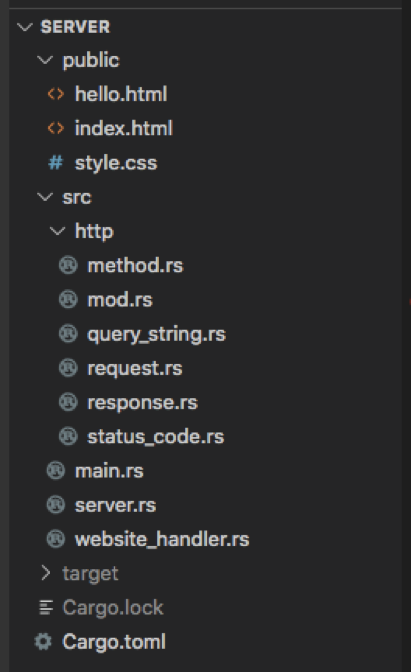Click the lines icon beside Cargo.lock
Viewport: 411px width, 672px height.
(46, 607)
